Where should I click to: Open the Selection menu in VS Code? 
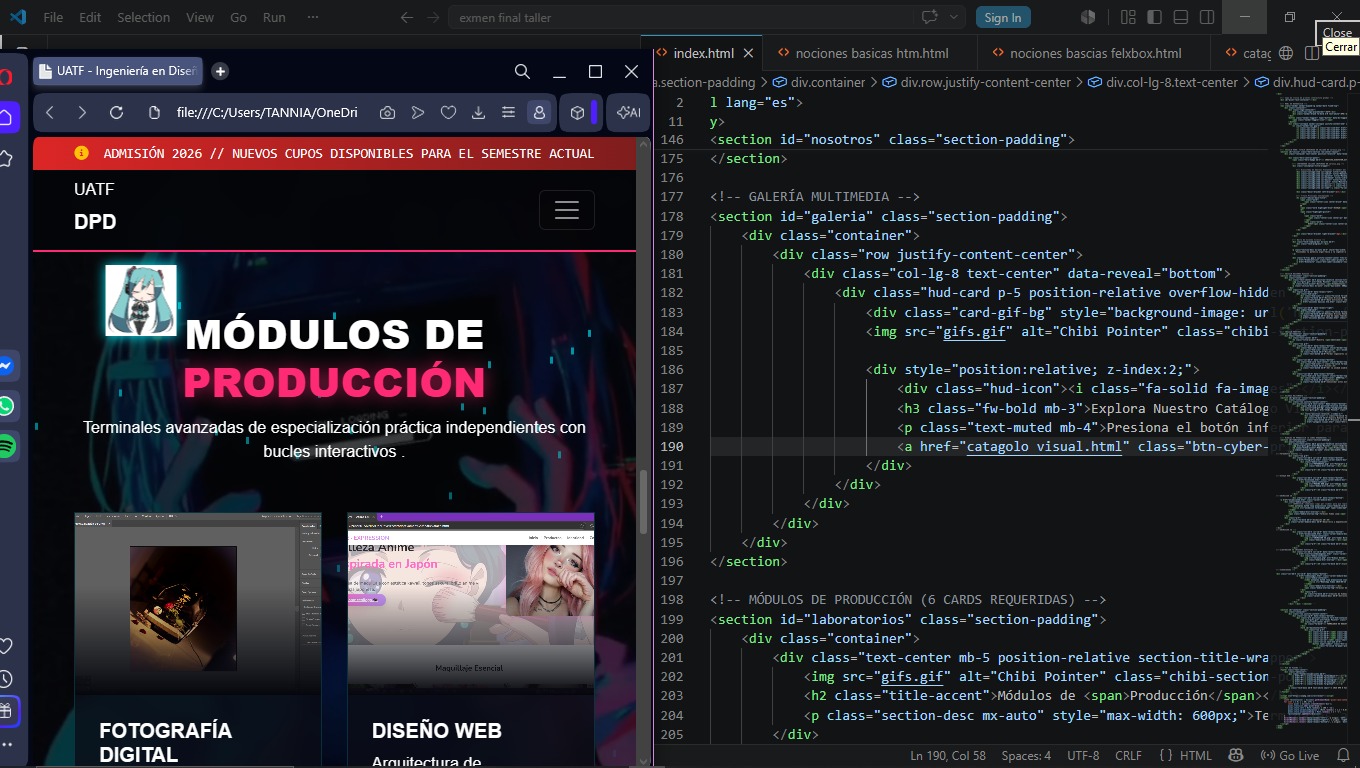143,17
